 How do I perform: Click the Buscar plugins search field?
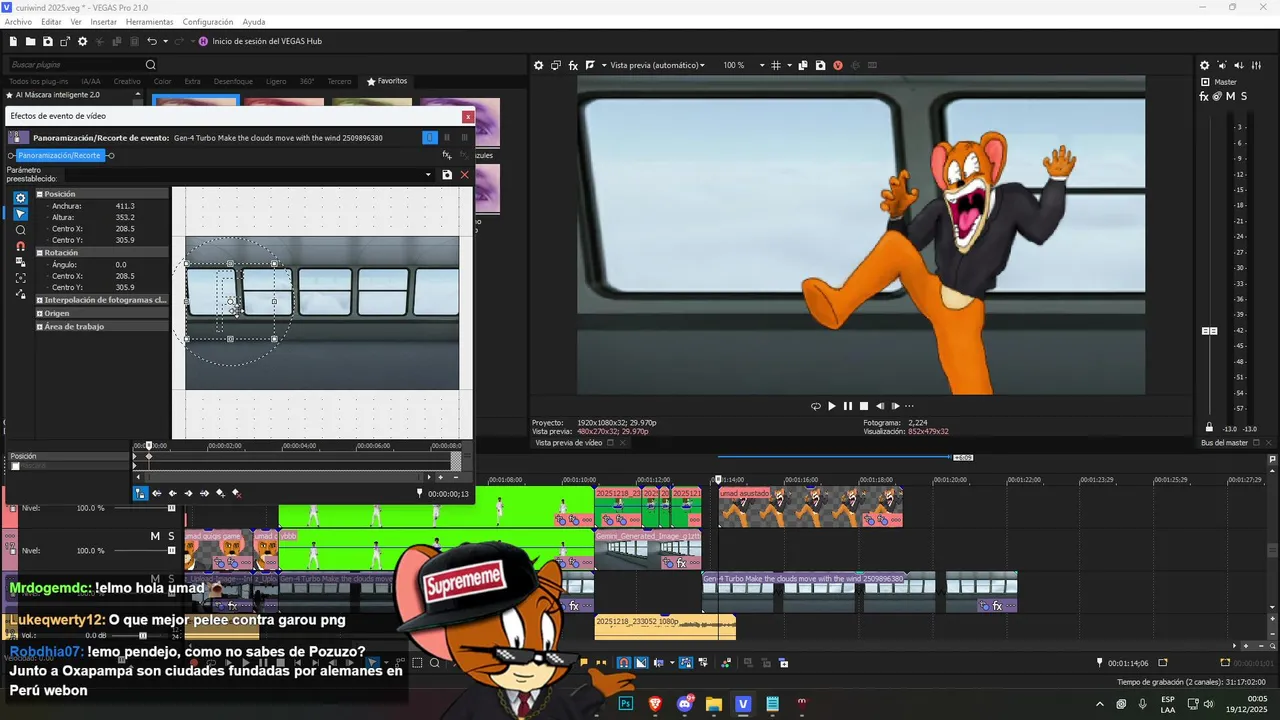[x=76, y=65]
